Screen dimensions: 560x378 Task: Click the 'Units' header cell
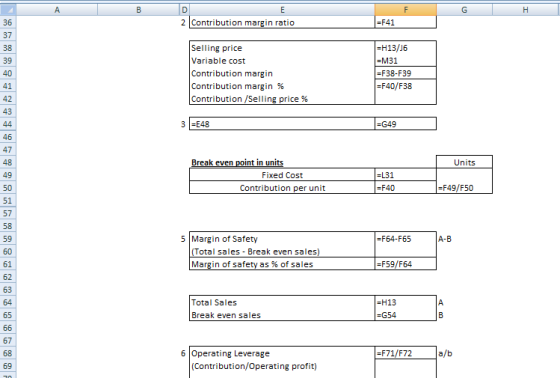pos(464,162)
